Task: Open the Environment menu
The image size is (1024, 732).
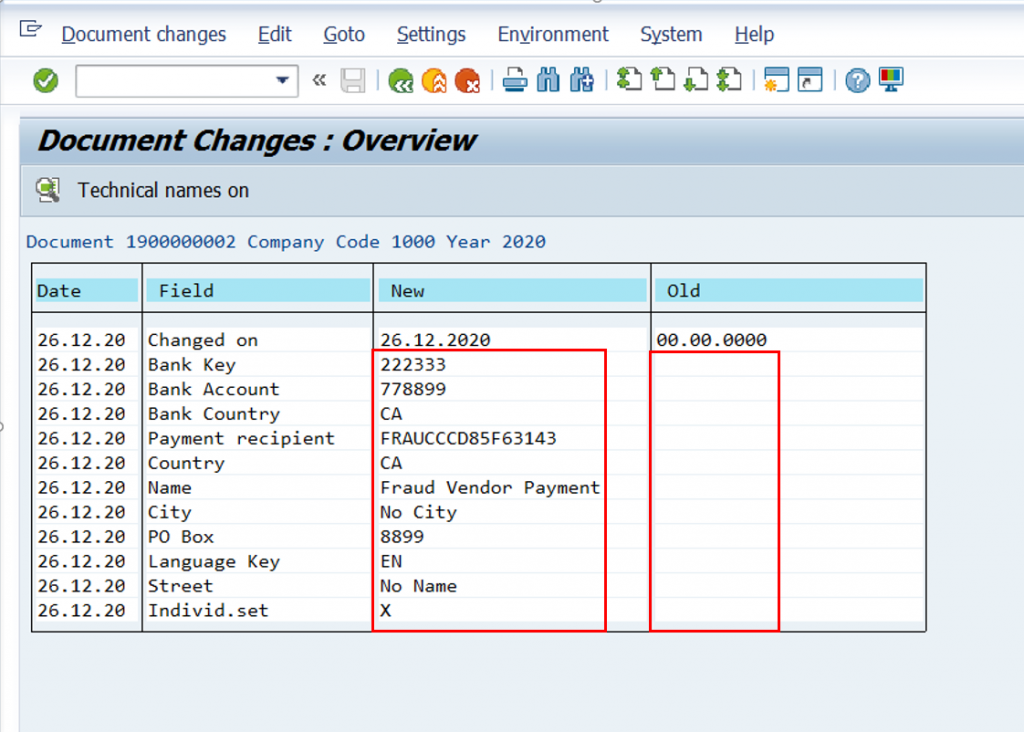Action: click(552, 34)
